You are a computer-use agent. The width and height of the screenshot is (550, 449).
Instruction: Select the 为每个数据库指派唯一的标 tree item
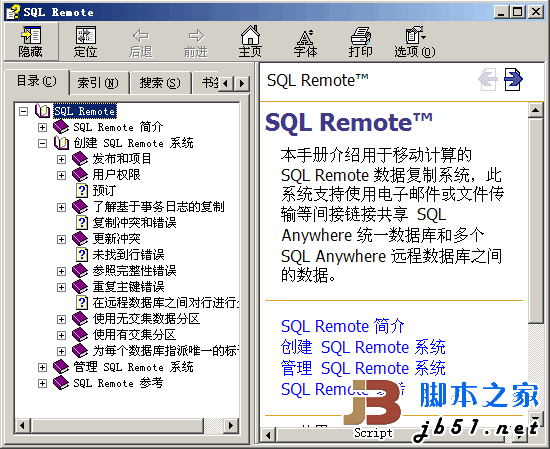coord(166,351)
